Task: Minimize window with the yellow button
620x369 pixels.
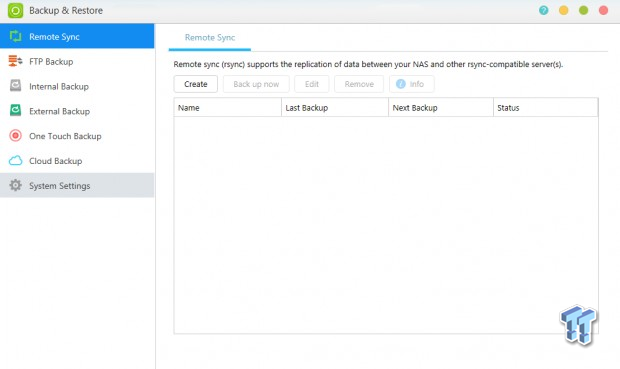Action: pyautogui.click(x=563, y=10)
